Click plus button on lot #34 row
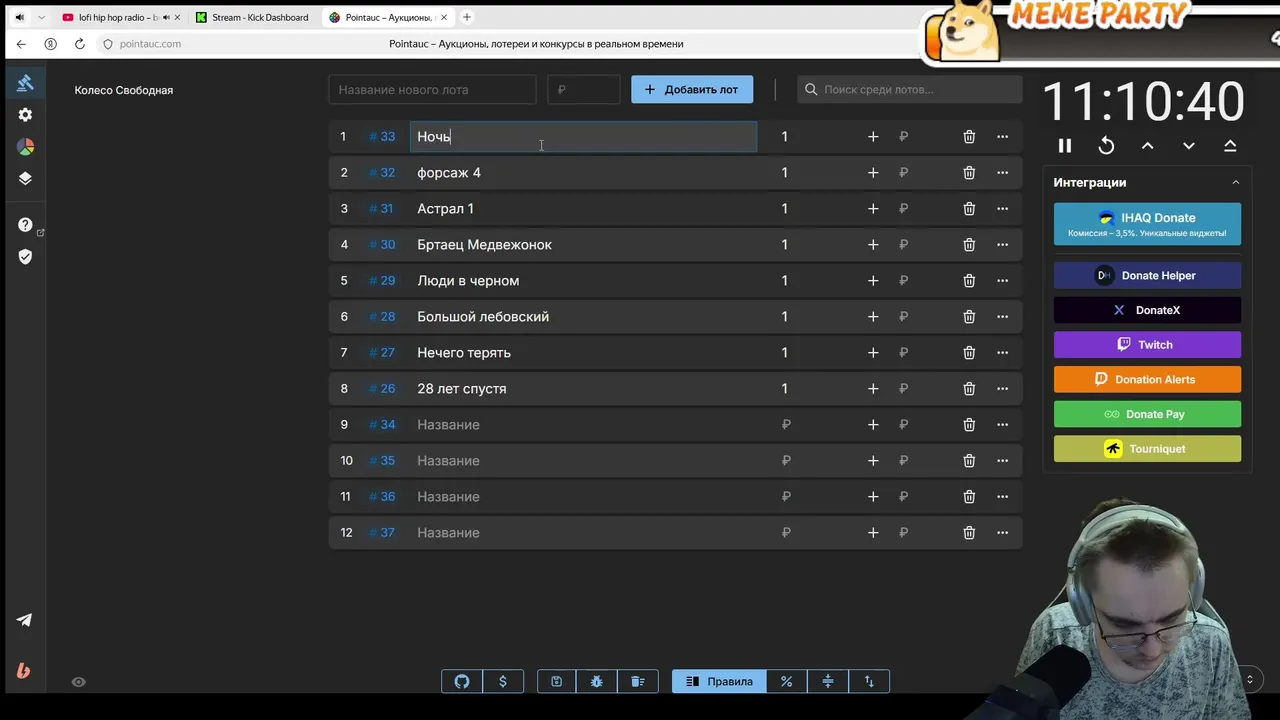Image resolution: width=1280 pixels, height=720 pixels. coord(873,425)
